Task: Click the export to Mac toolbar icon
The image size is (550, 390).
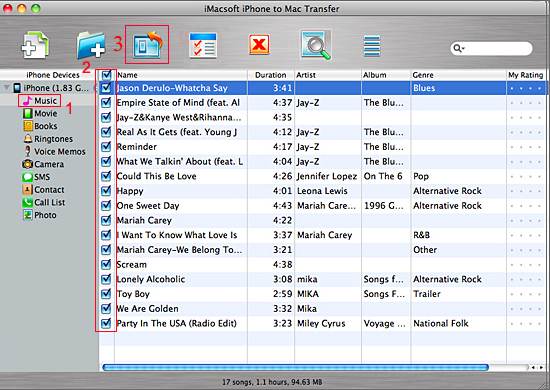Action: (x=147, y=45)
